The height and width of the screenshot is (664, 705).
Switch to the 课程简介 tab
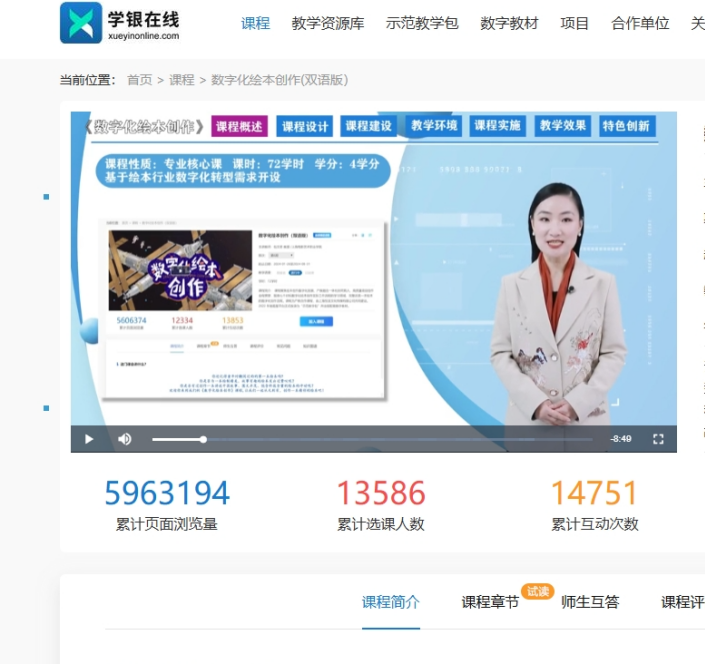pos(391,602)
